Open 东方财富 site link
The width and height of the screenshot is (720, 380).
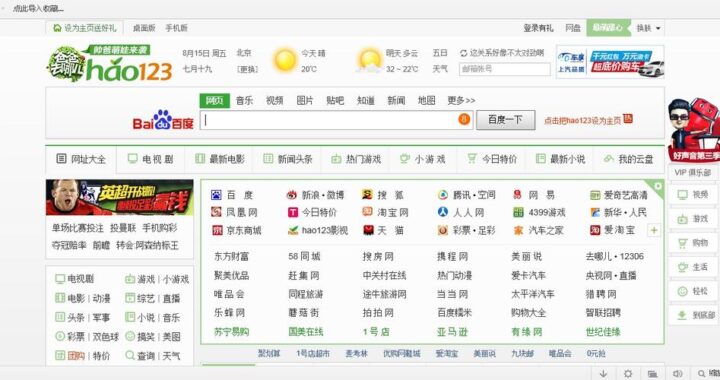[x=231, y=257]
